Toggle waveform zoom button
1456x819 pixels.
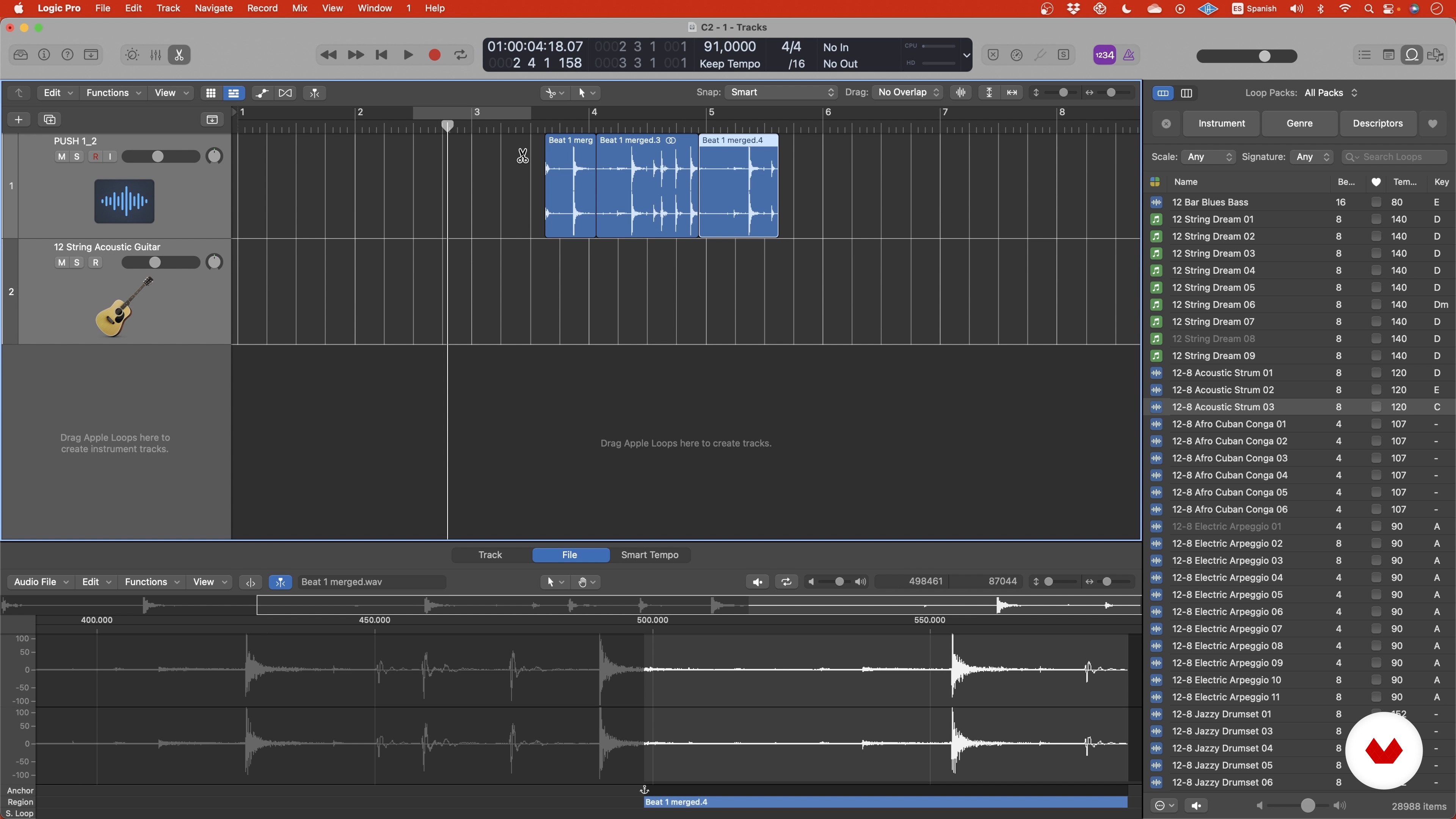[961, 92]
